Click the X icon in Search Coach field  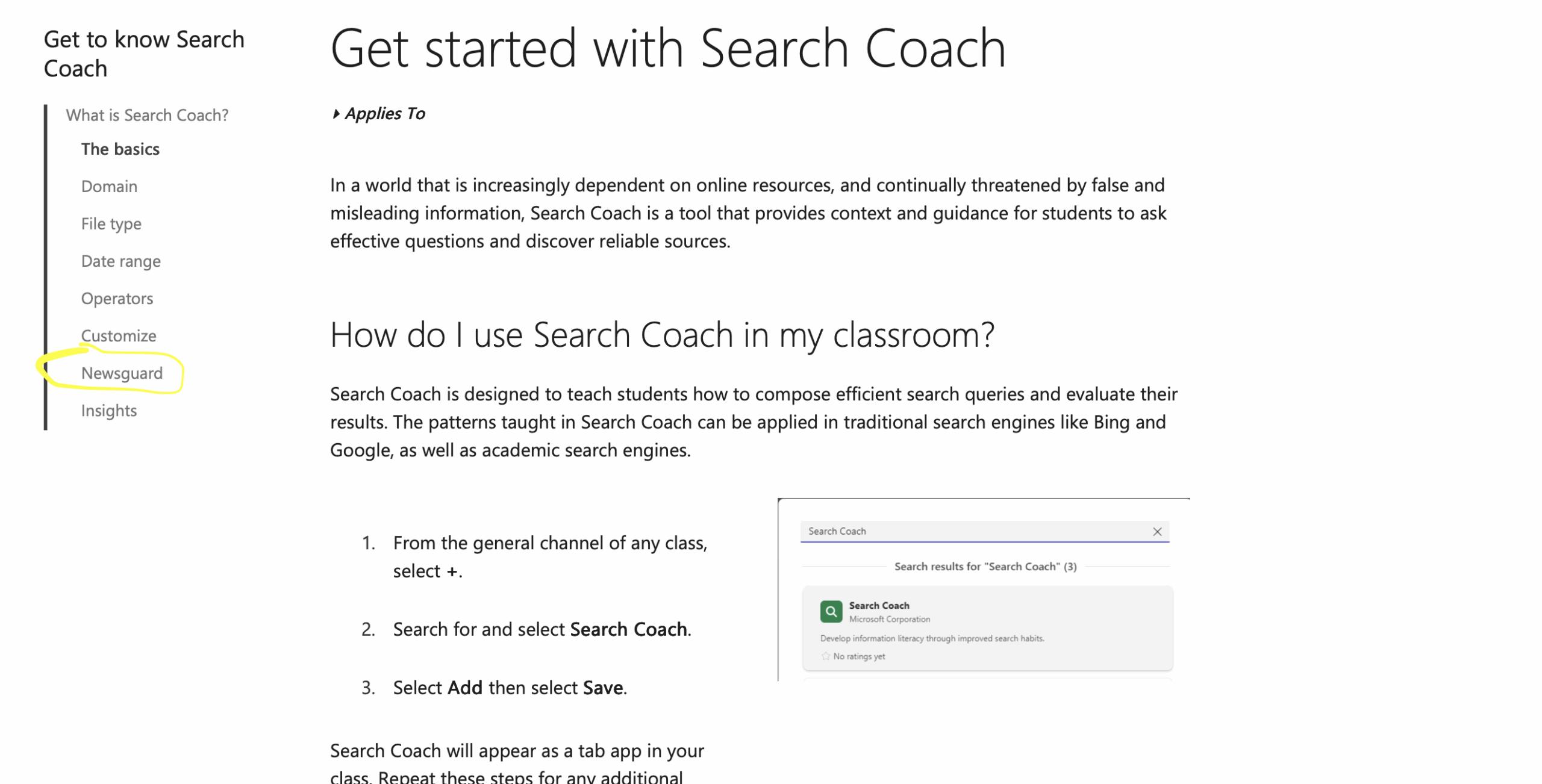click(1156, 531)
